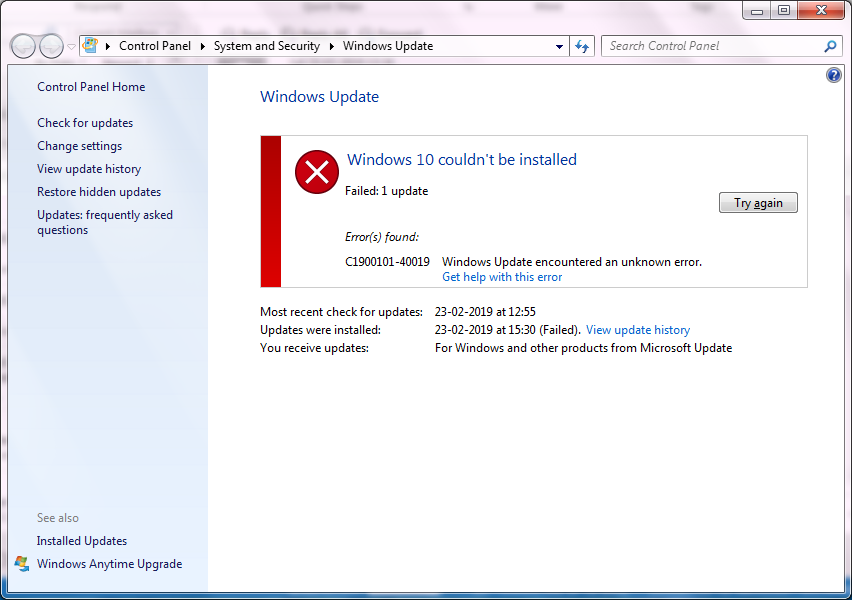The image size is (852, 600).
Task: Click the red error X icon
Action: click(x=317, y=172)
